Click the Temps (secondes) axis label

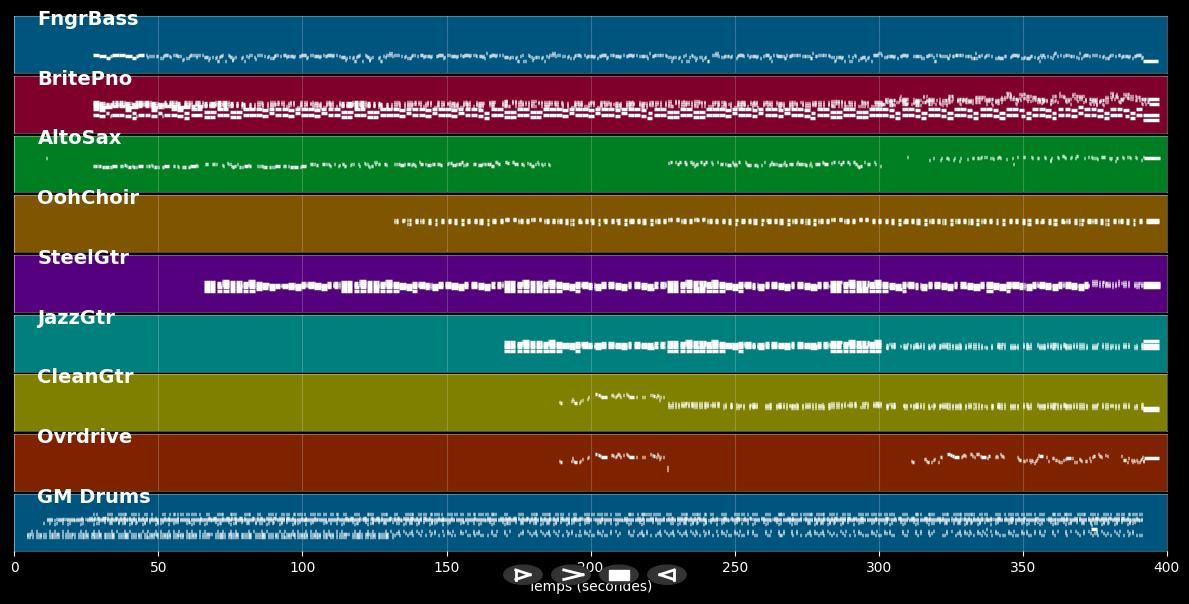point(589,587)
